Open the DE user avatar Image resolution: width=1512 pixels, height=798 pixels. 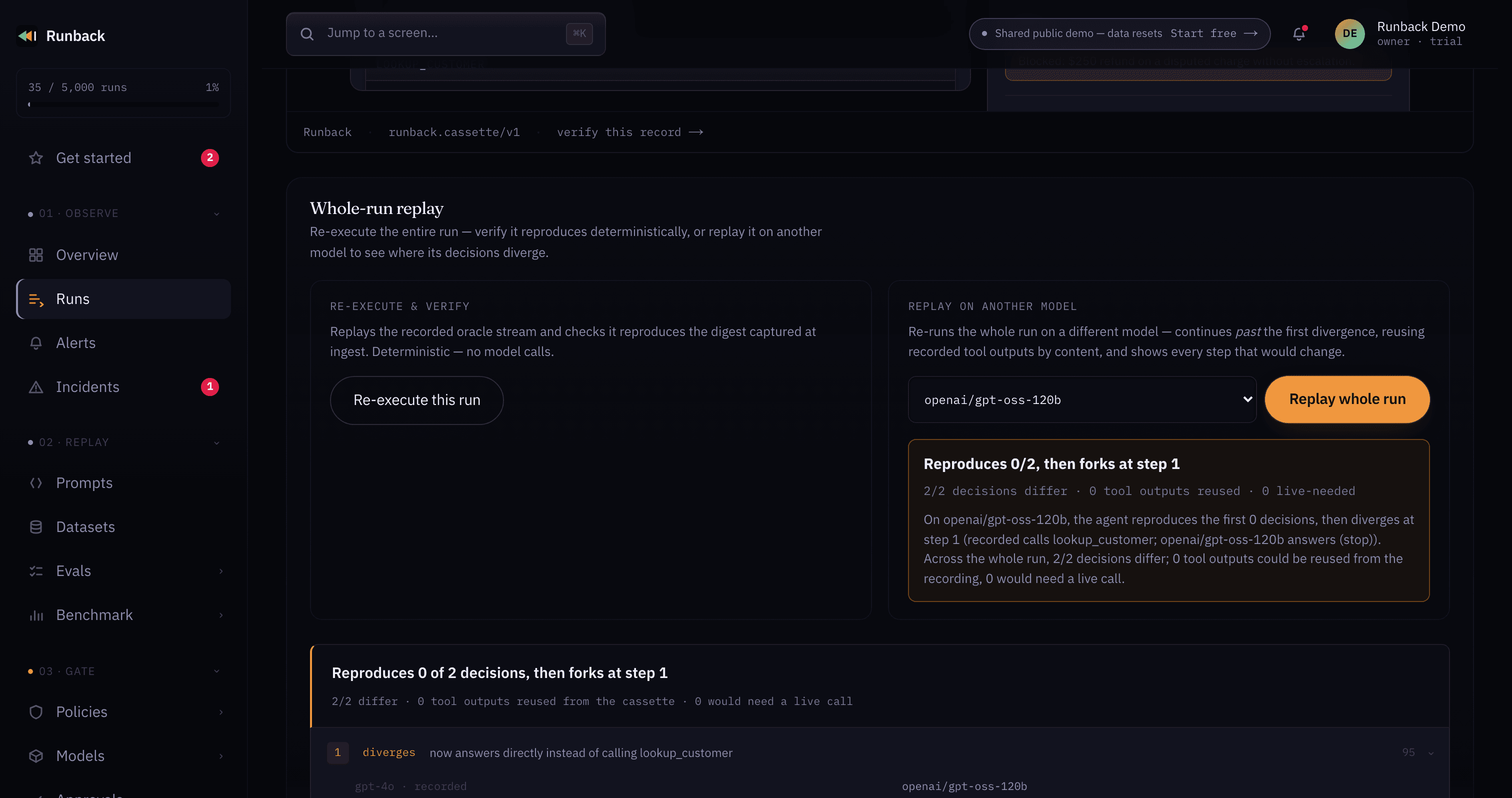tap(1349, 33)
